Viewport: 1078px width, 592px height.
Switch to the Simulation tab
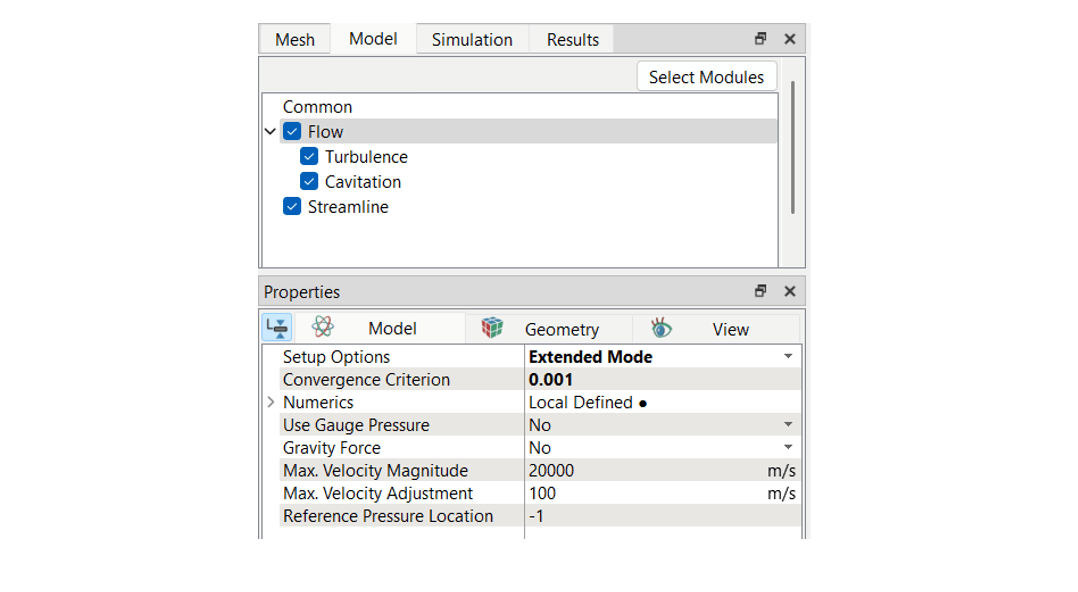pos(472,40)
